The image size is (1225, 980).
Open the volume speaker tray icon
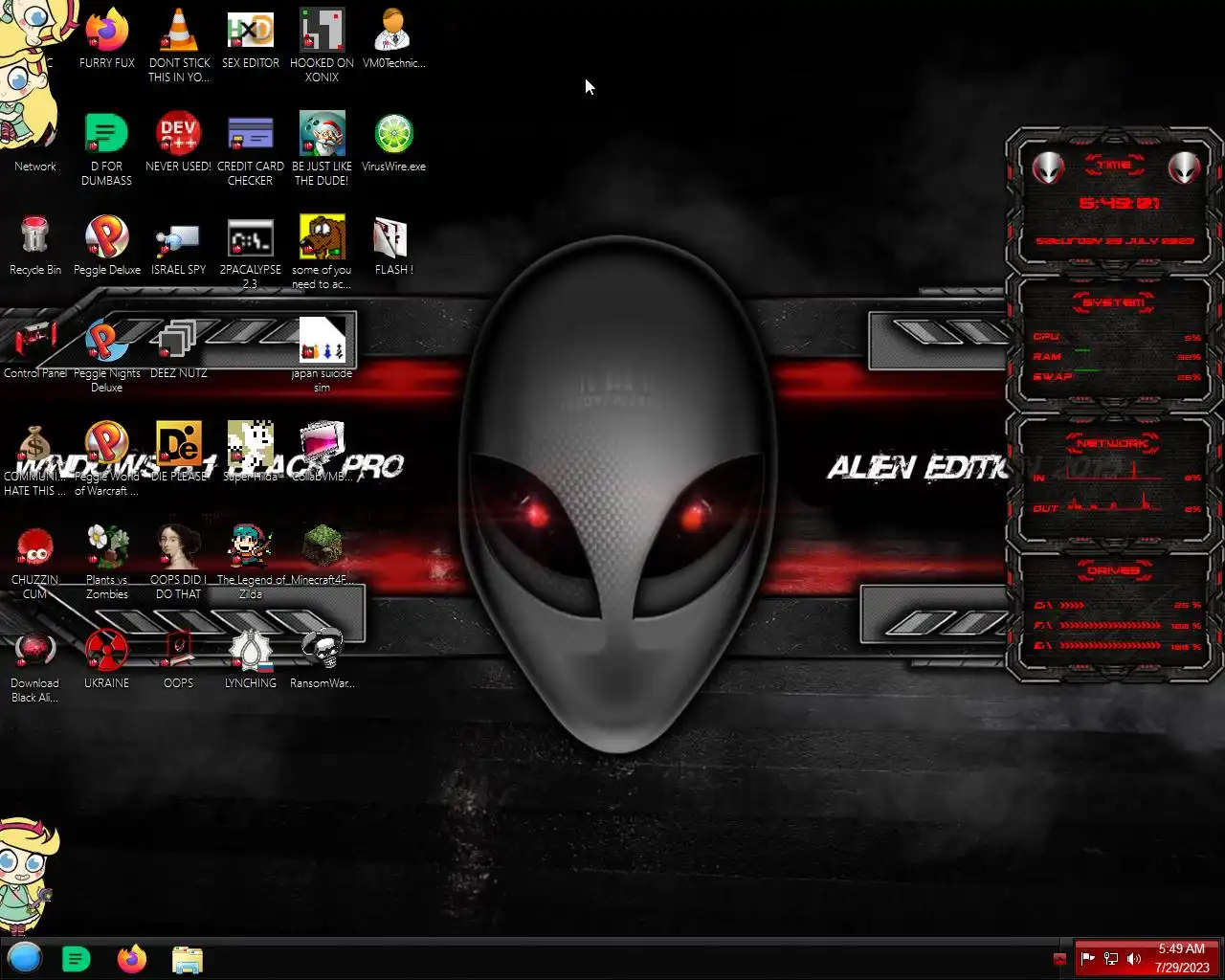point(1134,958)
